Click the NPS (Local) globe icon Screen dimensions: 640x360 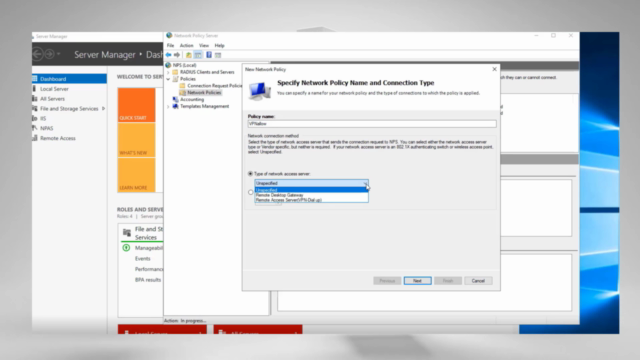click(x=168, y=65)
